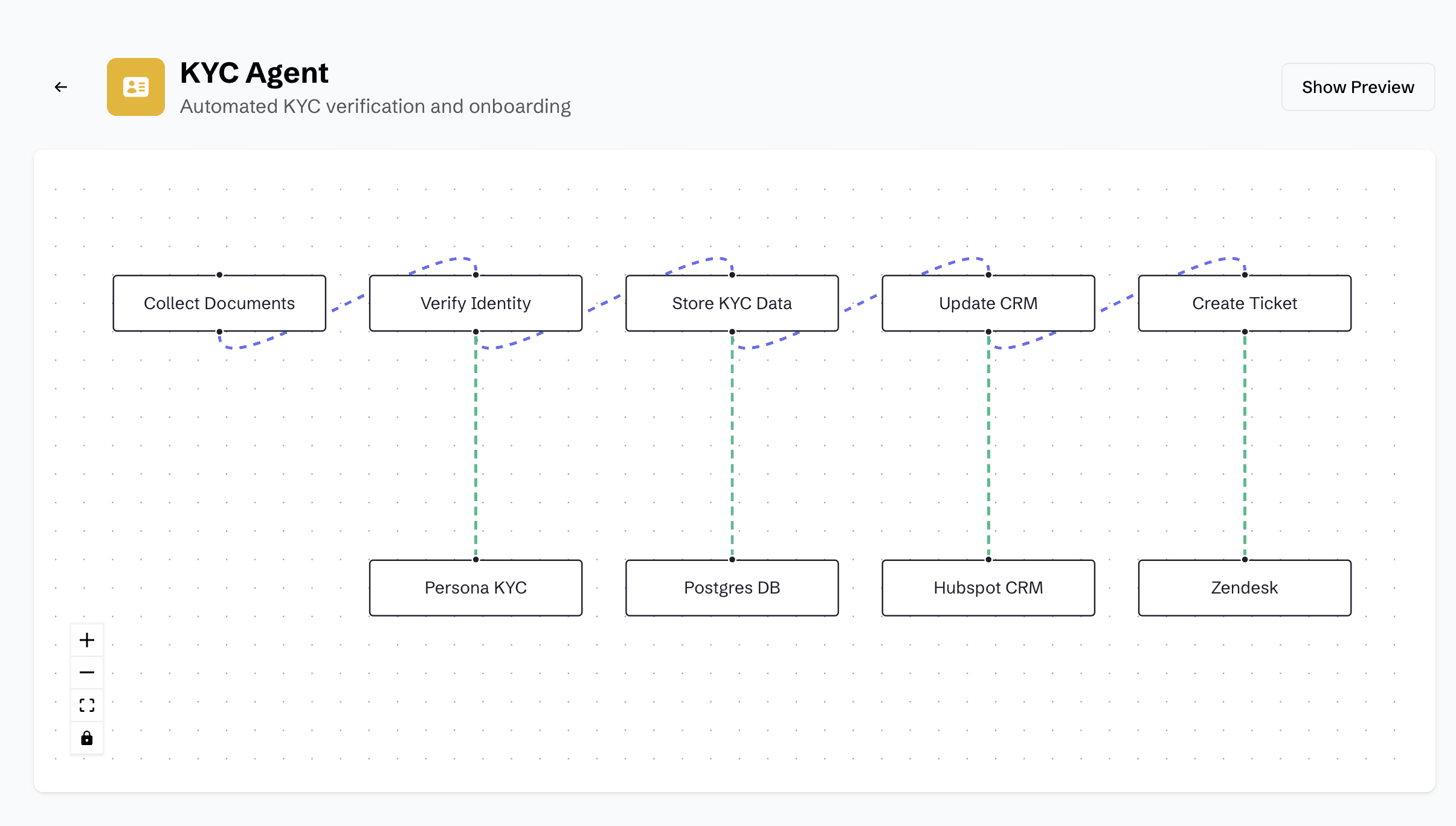Click green edge between Store KYC Data and Postgres DB

[x=732, y=446]
